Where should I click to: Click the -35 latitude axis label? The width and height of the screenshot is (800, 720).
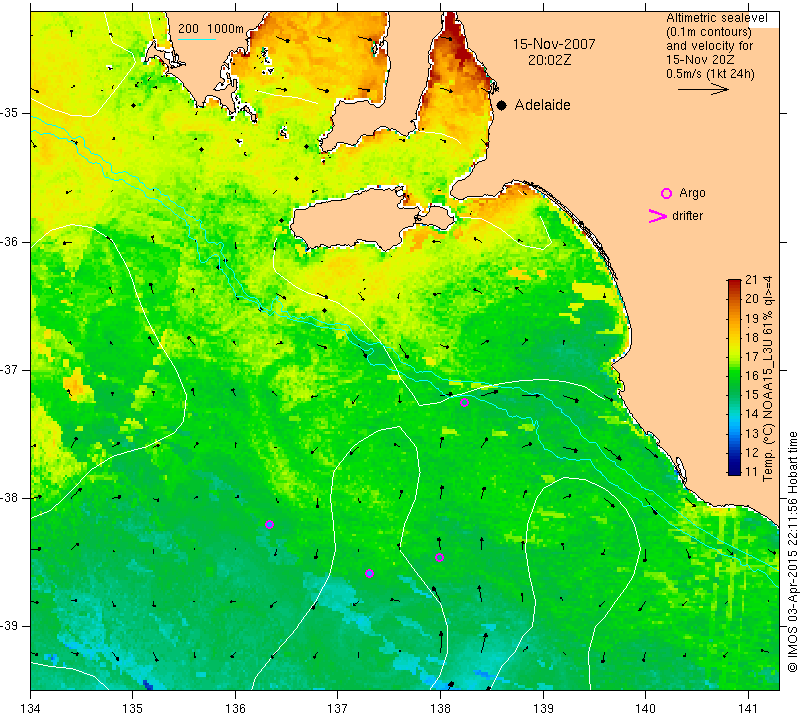pyautogui.click(x=10, y=113)
